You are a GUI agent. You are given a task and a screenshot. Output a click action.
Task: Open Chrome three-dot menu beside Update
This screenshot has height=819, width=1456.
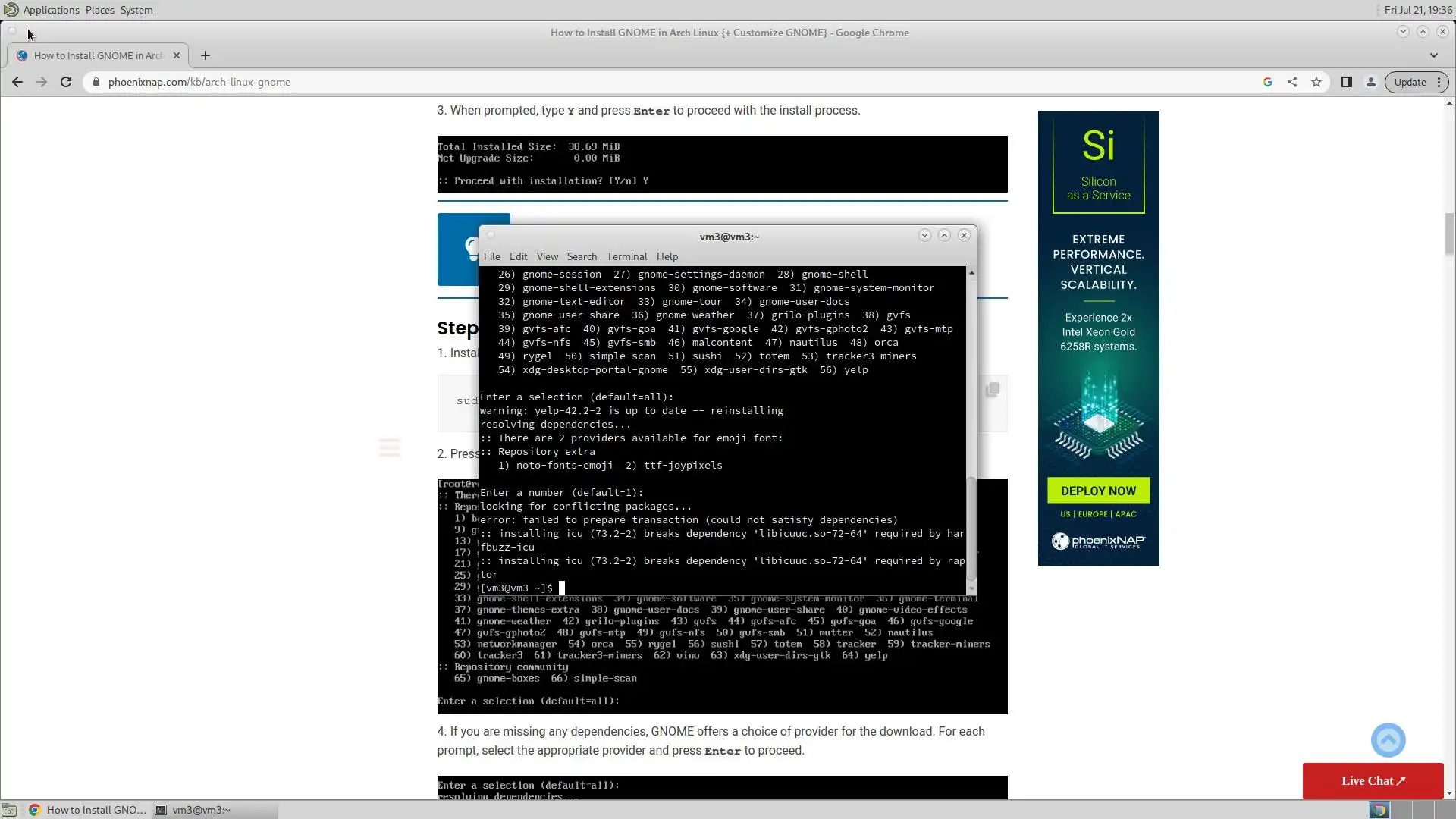click(1439, 82)
